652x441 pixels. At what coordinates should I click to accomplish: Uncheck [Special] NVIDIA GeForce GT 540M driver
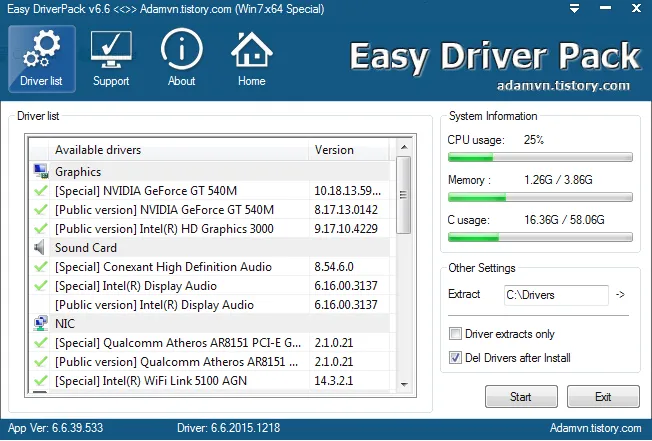coord(40,190)
